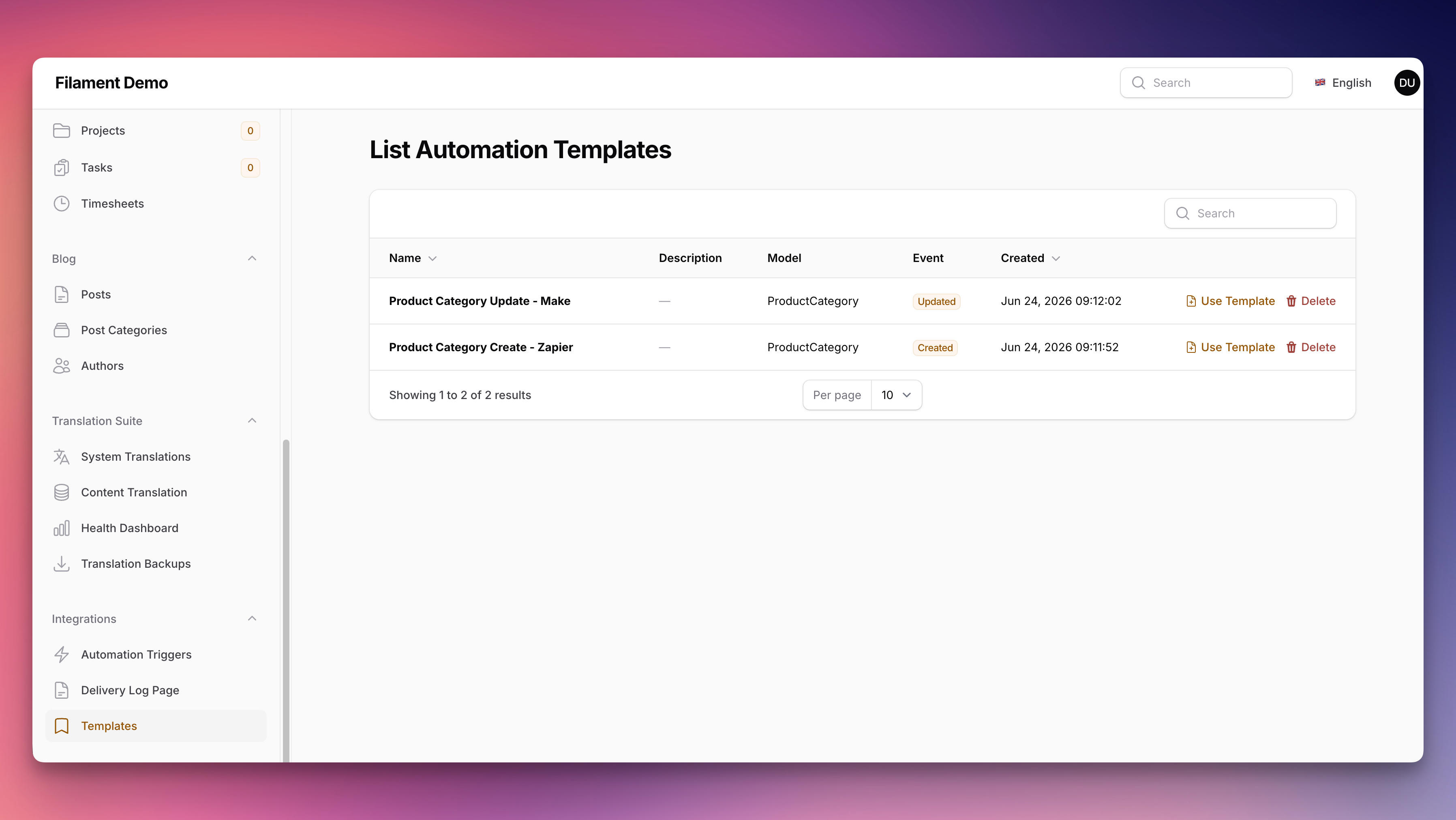Image resolution: width=1456 pixels, height=820 pixels.
Task: Click the Updated event badge
Action: tap(936, 301)
